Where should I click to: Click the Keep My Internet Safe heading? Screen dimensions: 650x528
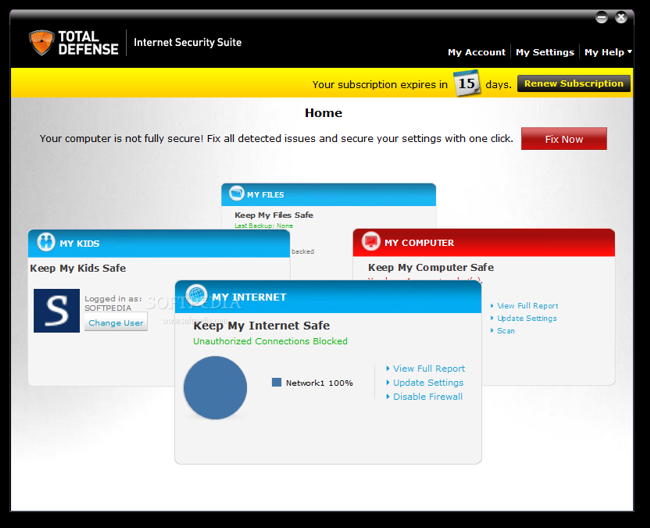click(262, 326)
